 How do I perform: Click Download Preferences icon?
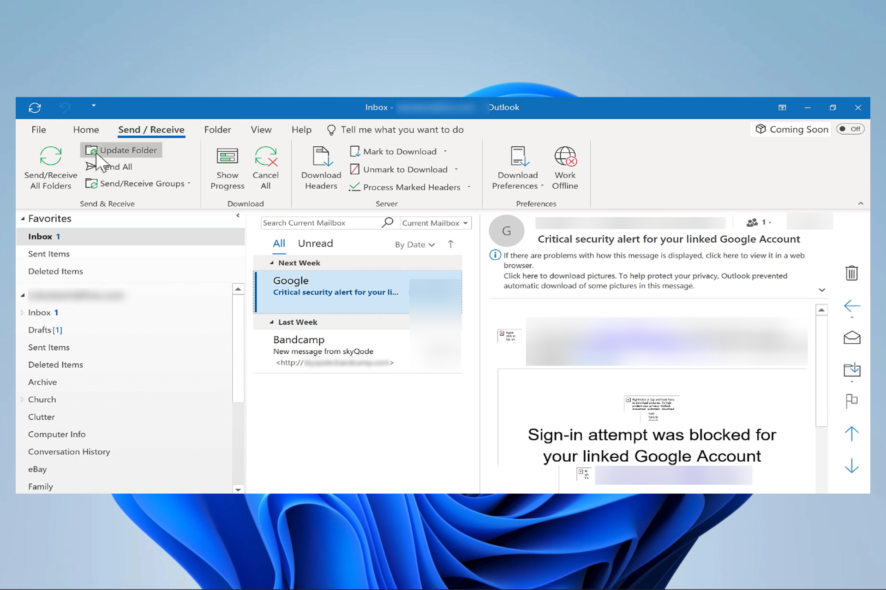(x=518, y=157)
